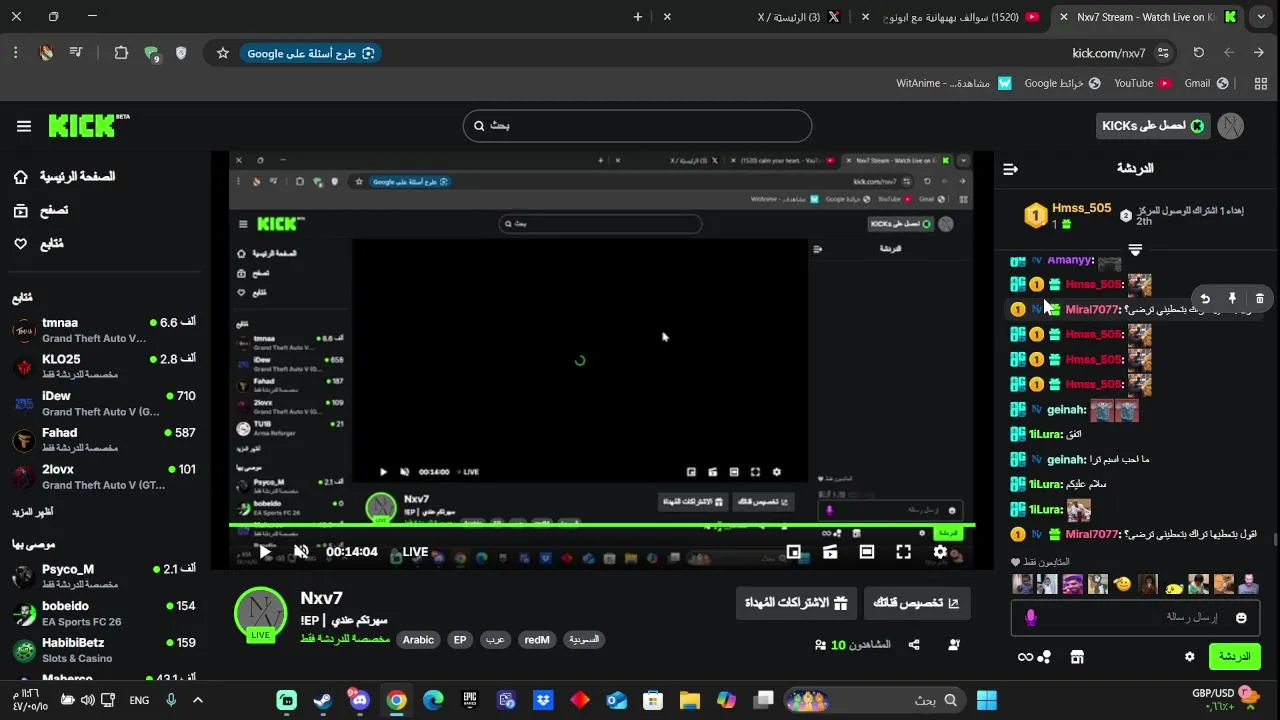Viewport: 1280px width, 720px height.
Task: Focus the Kick search box
Action: coord(637,126)
